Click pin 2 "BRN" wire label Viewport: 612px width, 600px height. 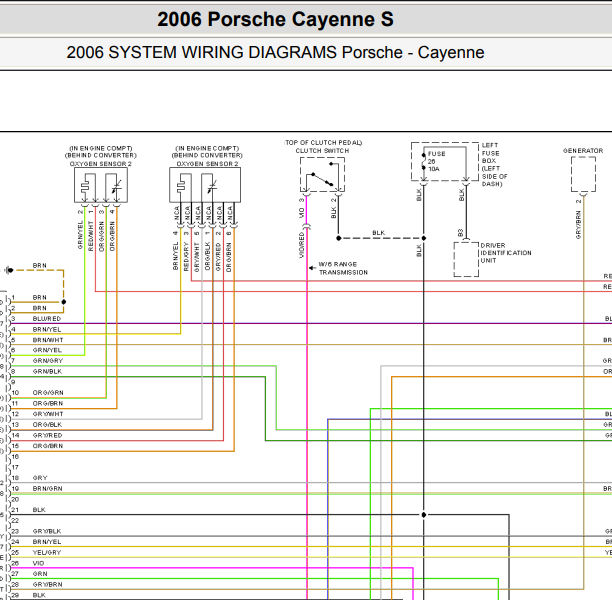tap(39, 308)
